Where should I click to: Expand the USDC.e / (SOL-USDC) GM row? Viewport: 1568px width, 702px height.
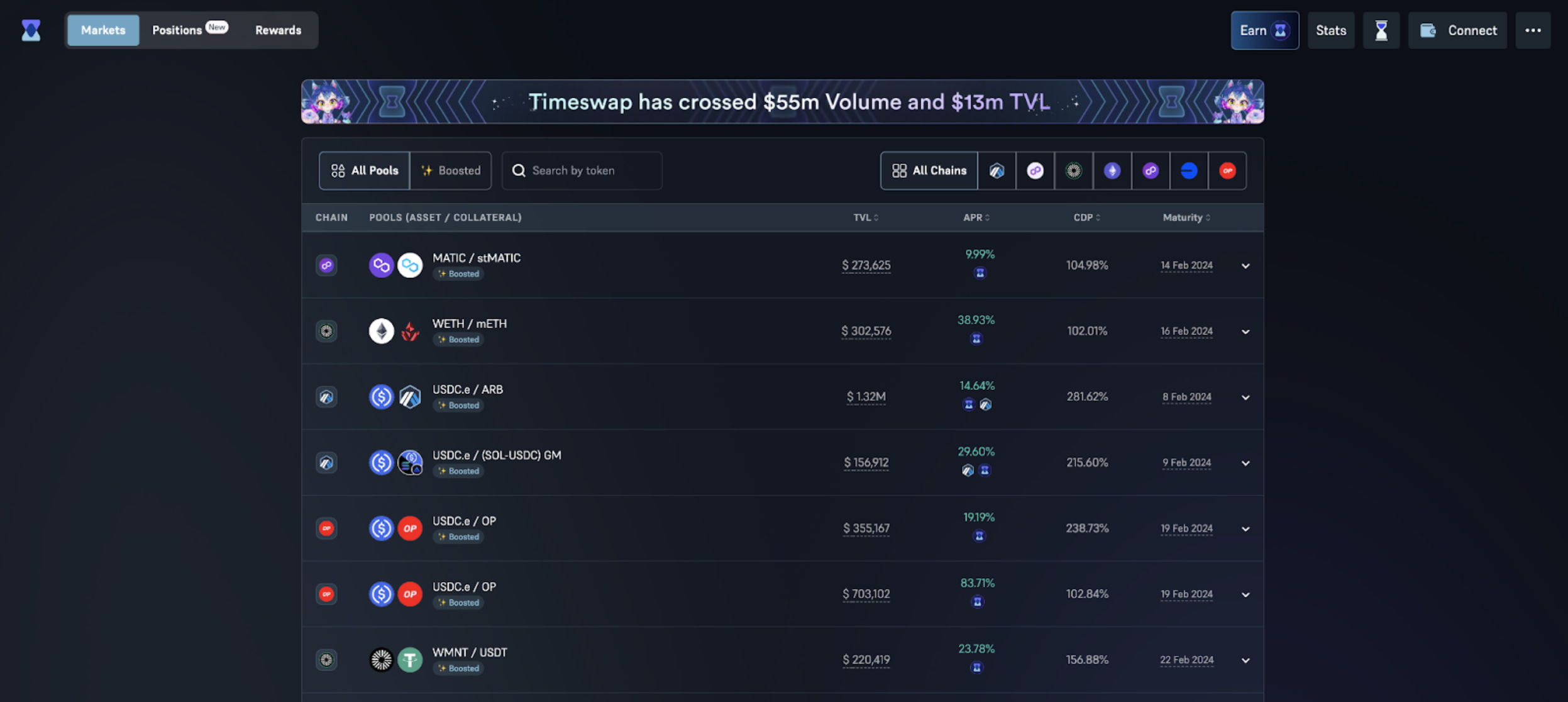click(1245, 463)
